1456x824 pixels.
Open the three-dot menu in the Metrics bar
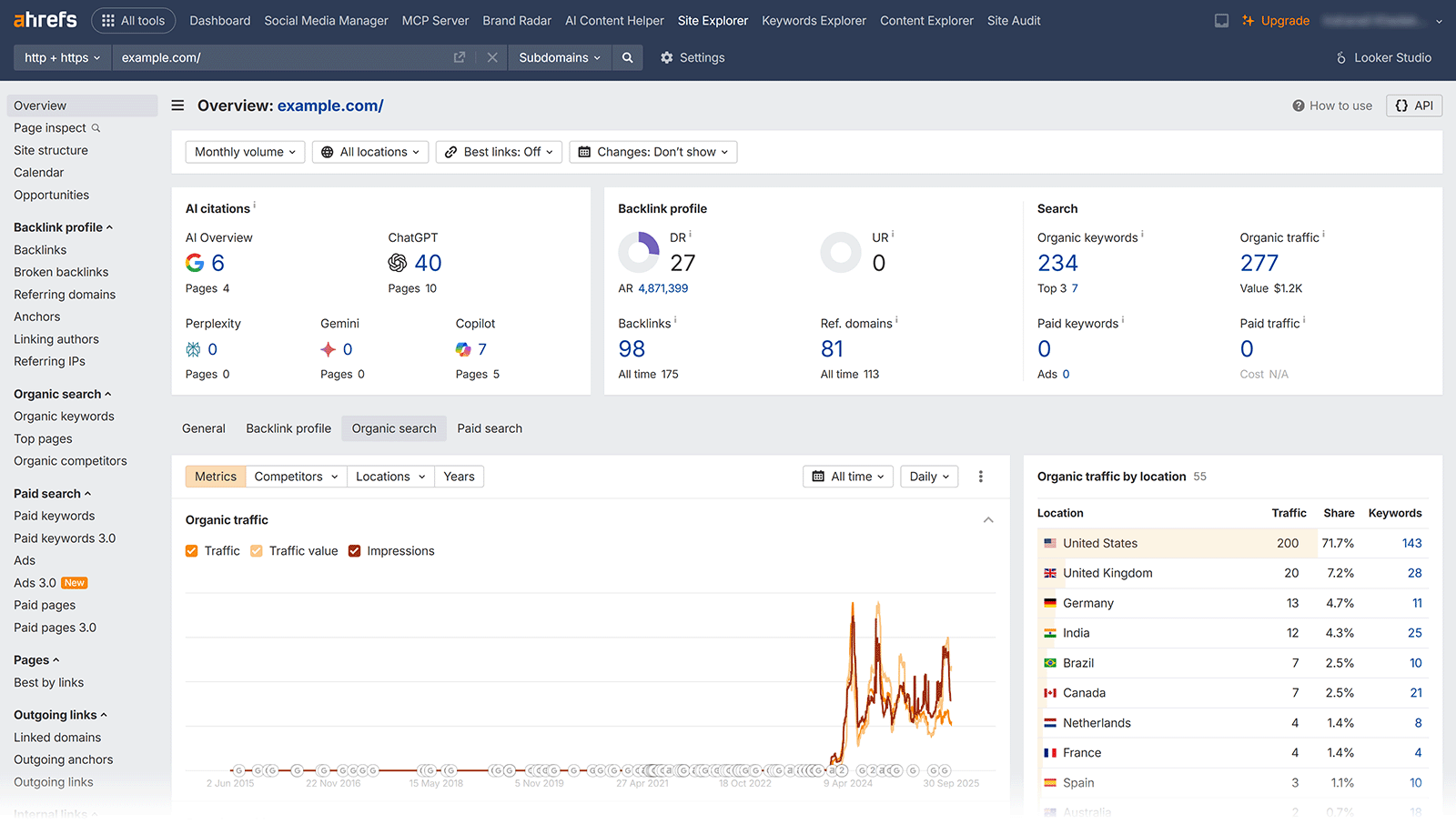coord(981,476)
